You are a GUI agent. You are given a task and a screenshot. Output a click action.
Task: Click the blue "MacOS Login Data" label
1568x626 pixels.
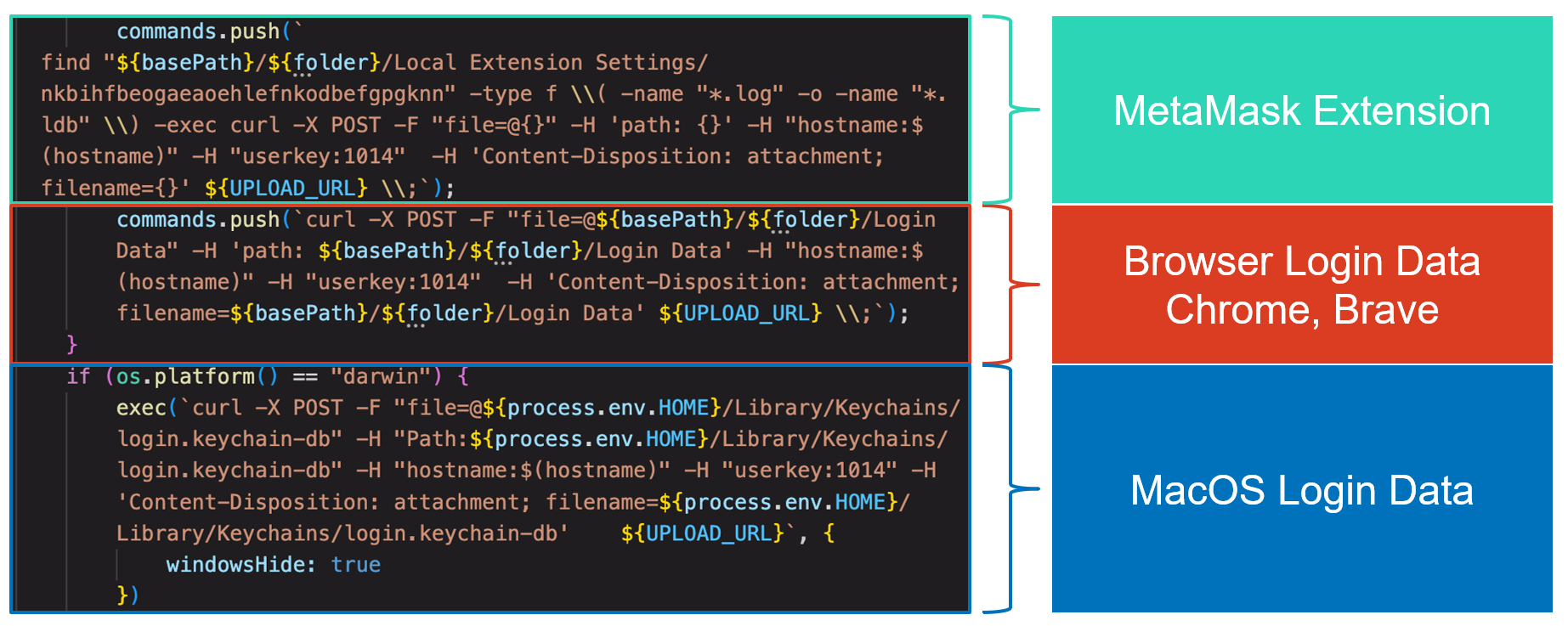click(1301, 489)
